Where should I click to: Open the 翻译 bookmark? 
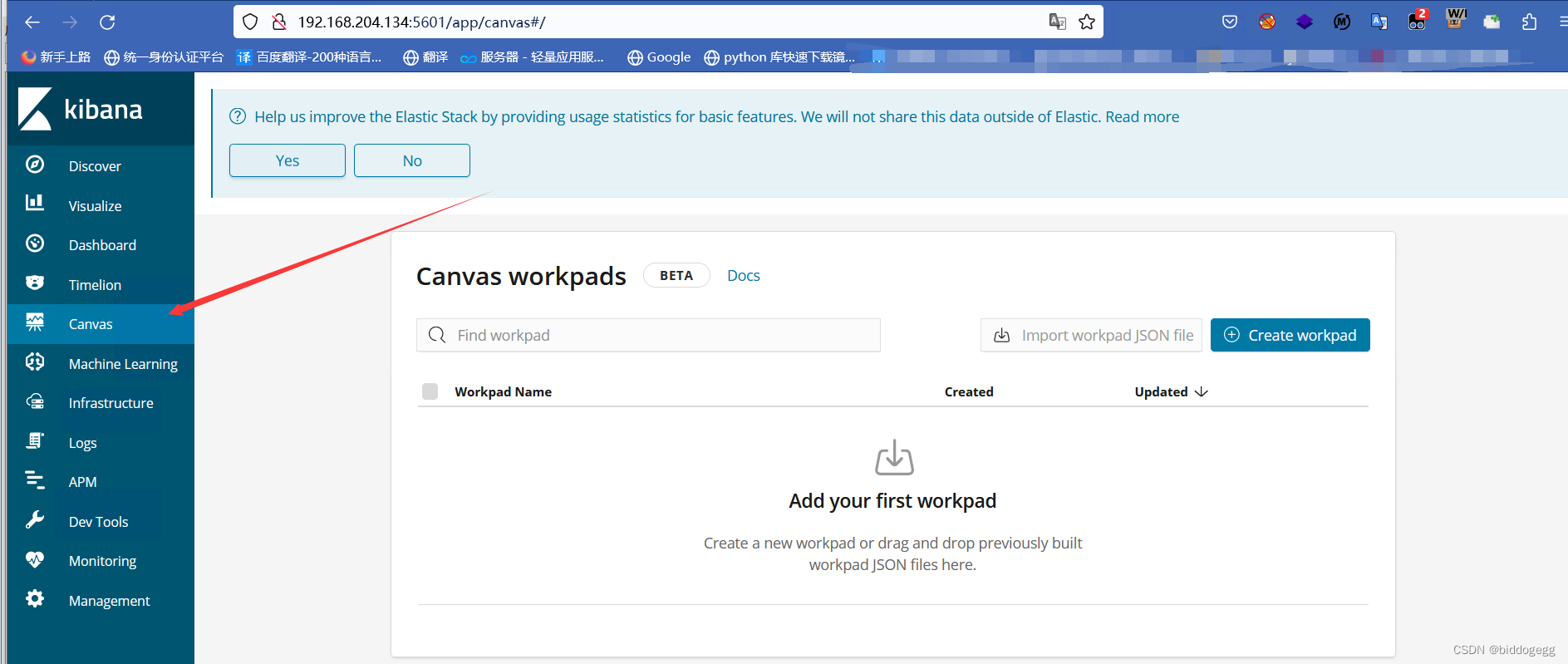pos(425,57)
